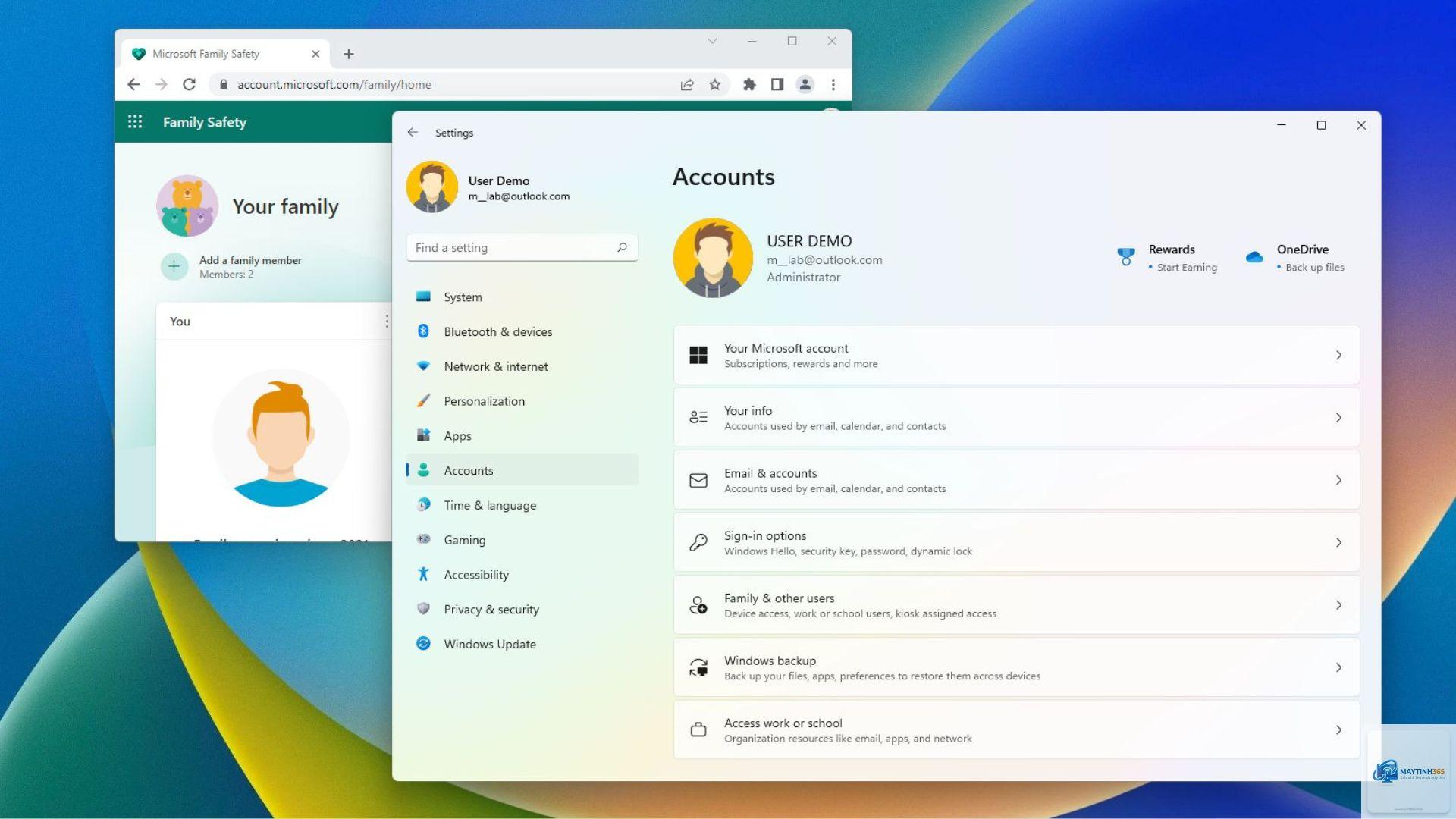Expand Windows backup chevron
1456x819 pixels.
pos(1338,667)
